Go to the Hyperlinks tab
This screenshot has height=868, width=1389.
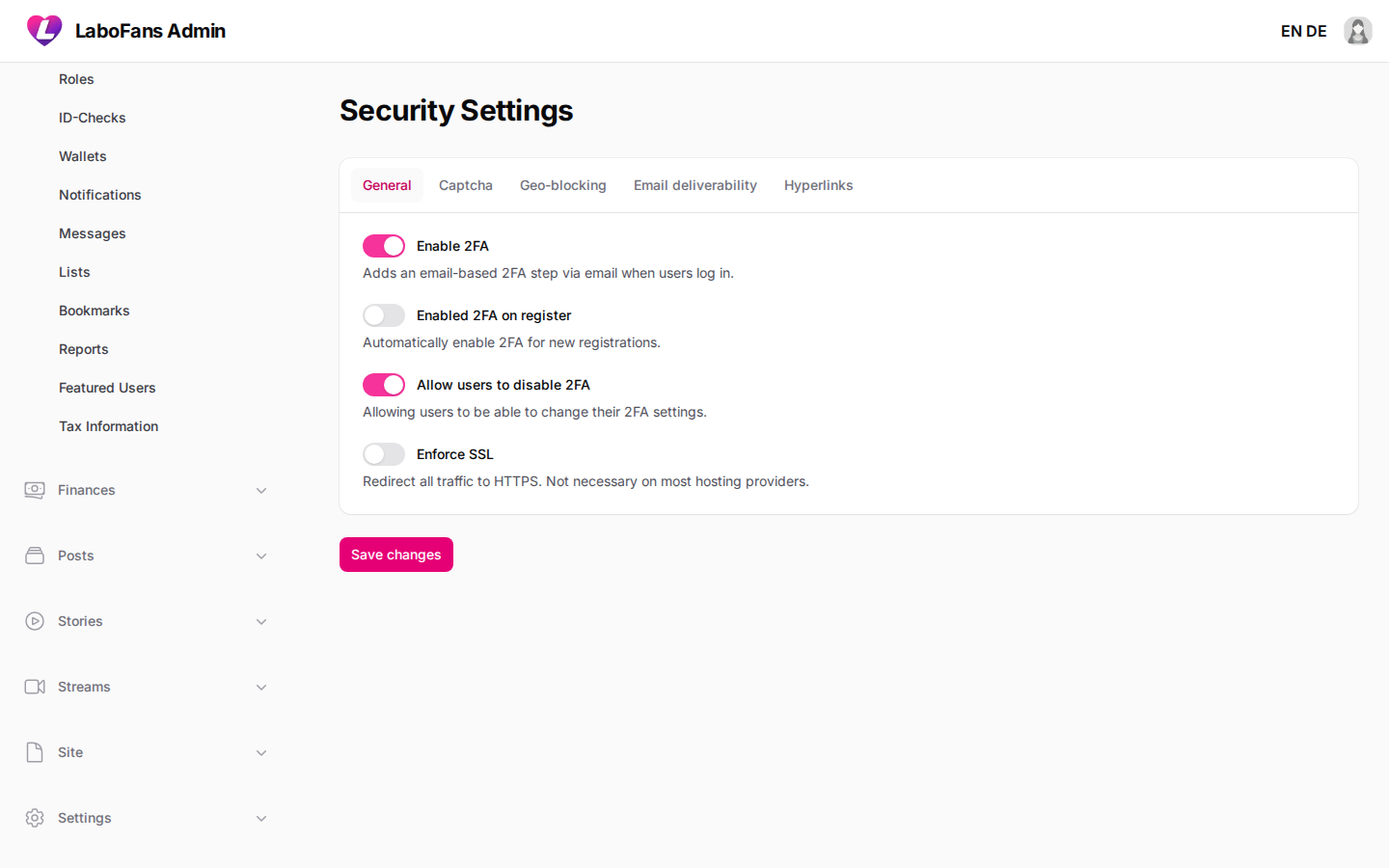(819, 185)
